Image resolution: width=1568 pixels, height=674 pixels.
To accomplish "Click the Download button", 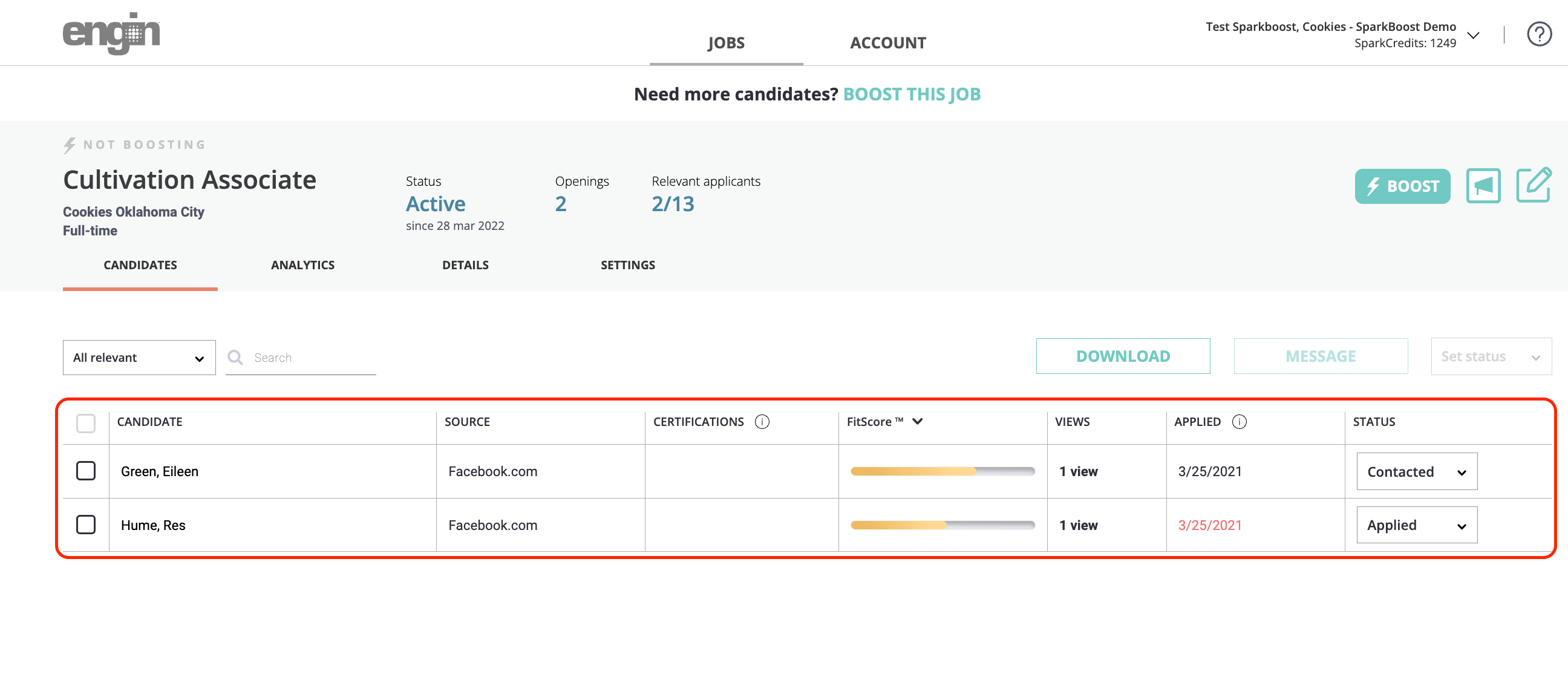I will click(1122, 356).
